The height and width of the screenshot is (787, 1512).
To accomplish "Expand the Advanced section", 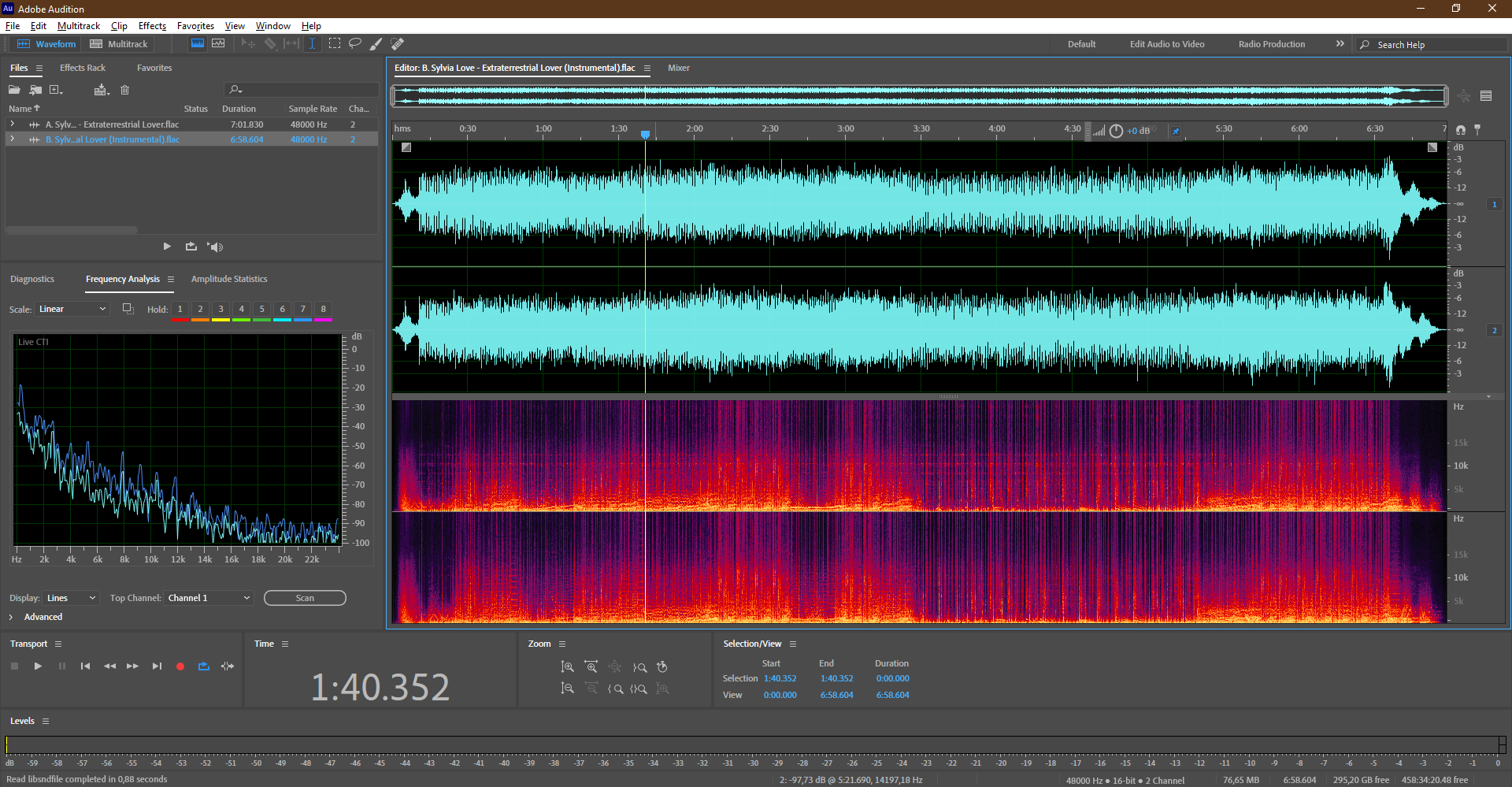I will [11, 617].
